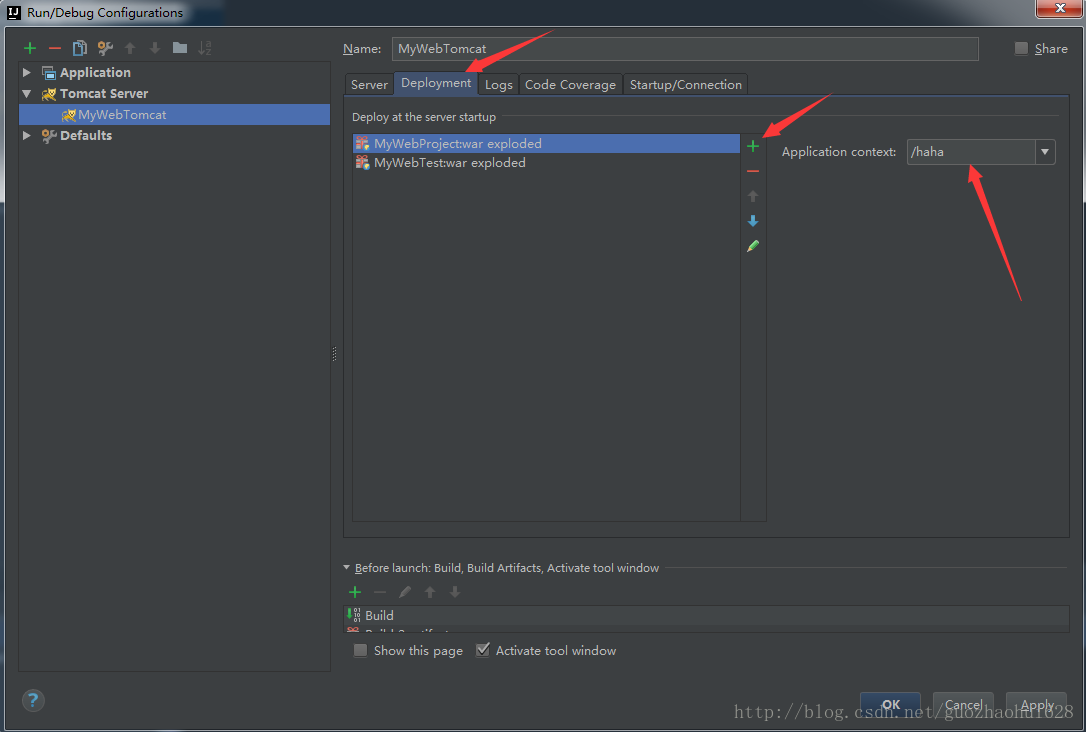Screen dimensions: 1086x732
Task: Expand the Application tree node
Action: (x=26, y=73)
